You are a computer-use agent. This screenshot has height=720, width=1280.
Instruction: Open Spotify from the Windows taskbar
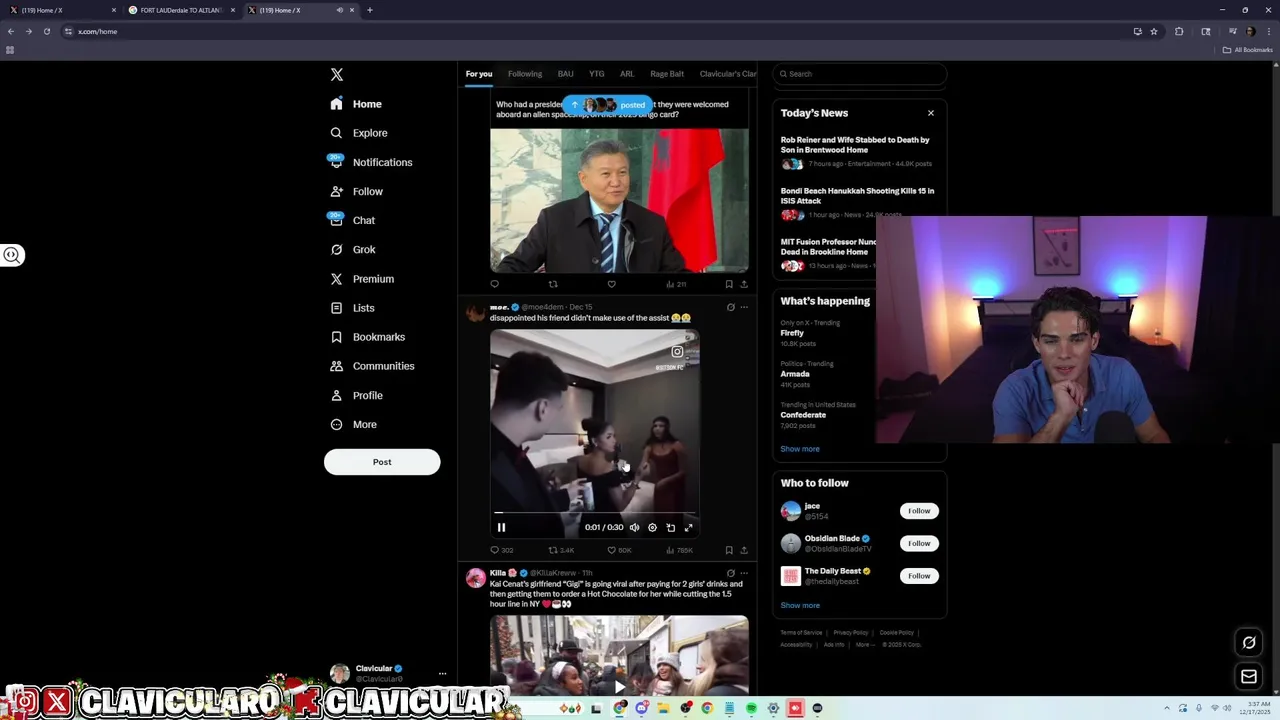[x=751, y=709]
